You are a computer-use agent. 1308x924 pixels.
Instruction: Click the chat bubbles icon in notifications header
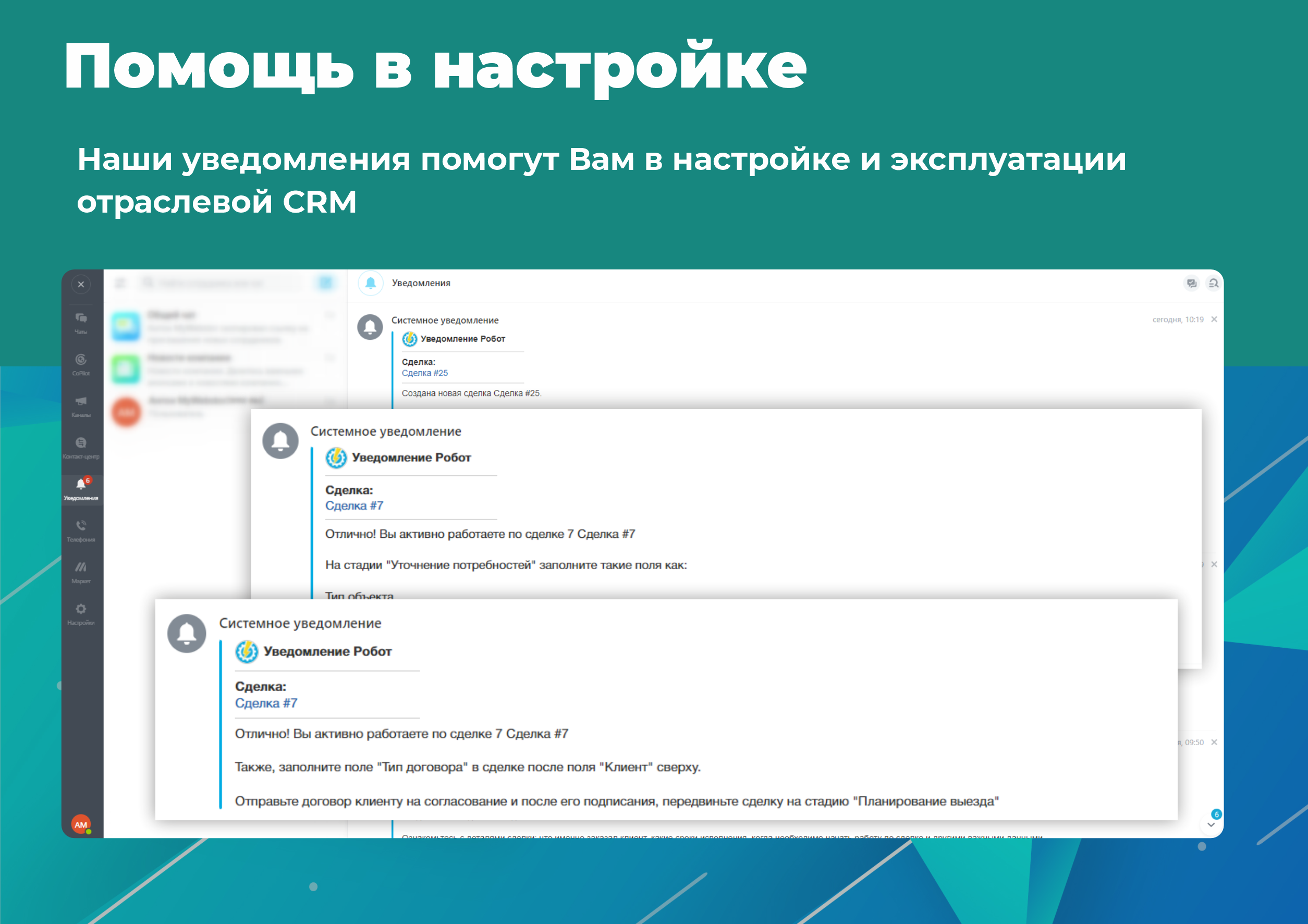(1191, 283)
